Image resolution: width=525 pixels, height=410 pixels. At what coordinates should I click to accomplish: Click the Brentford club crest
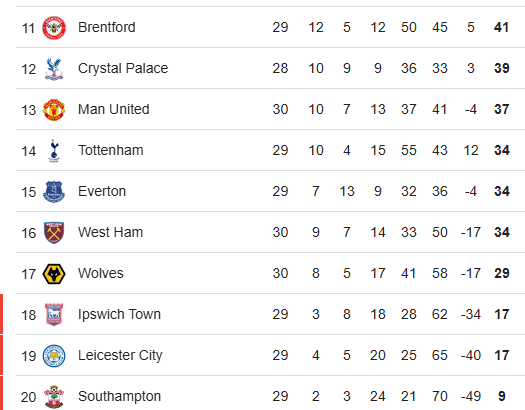point(54,28)
